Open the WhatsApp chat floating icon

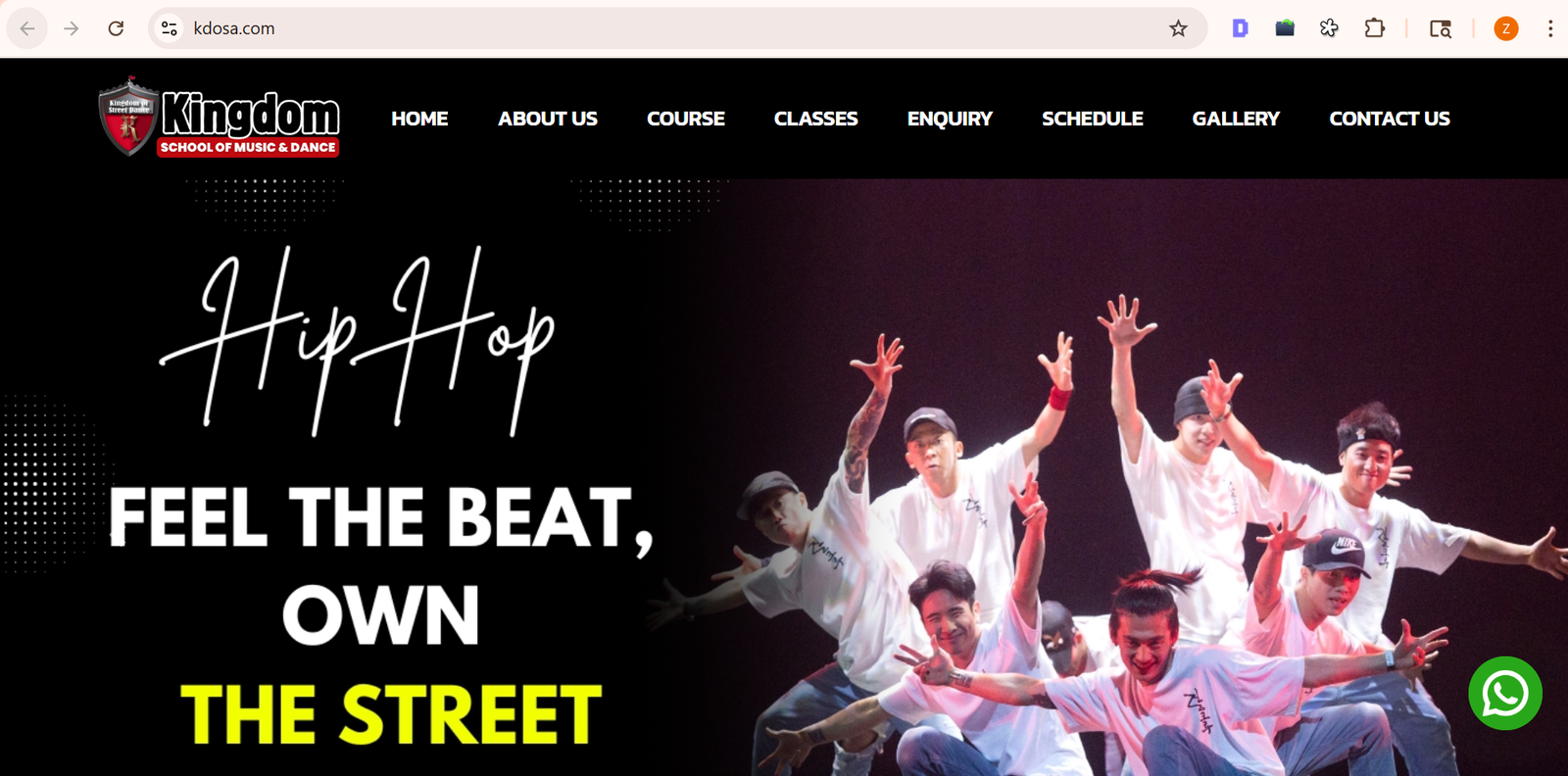click(1504, 693)
